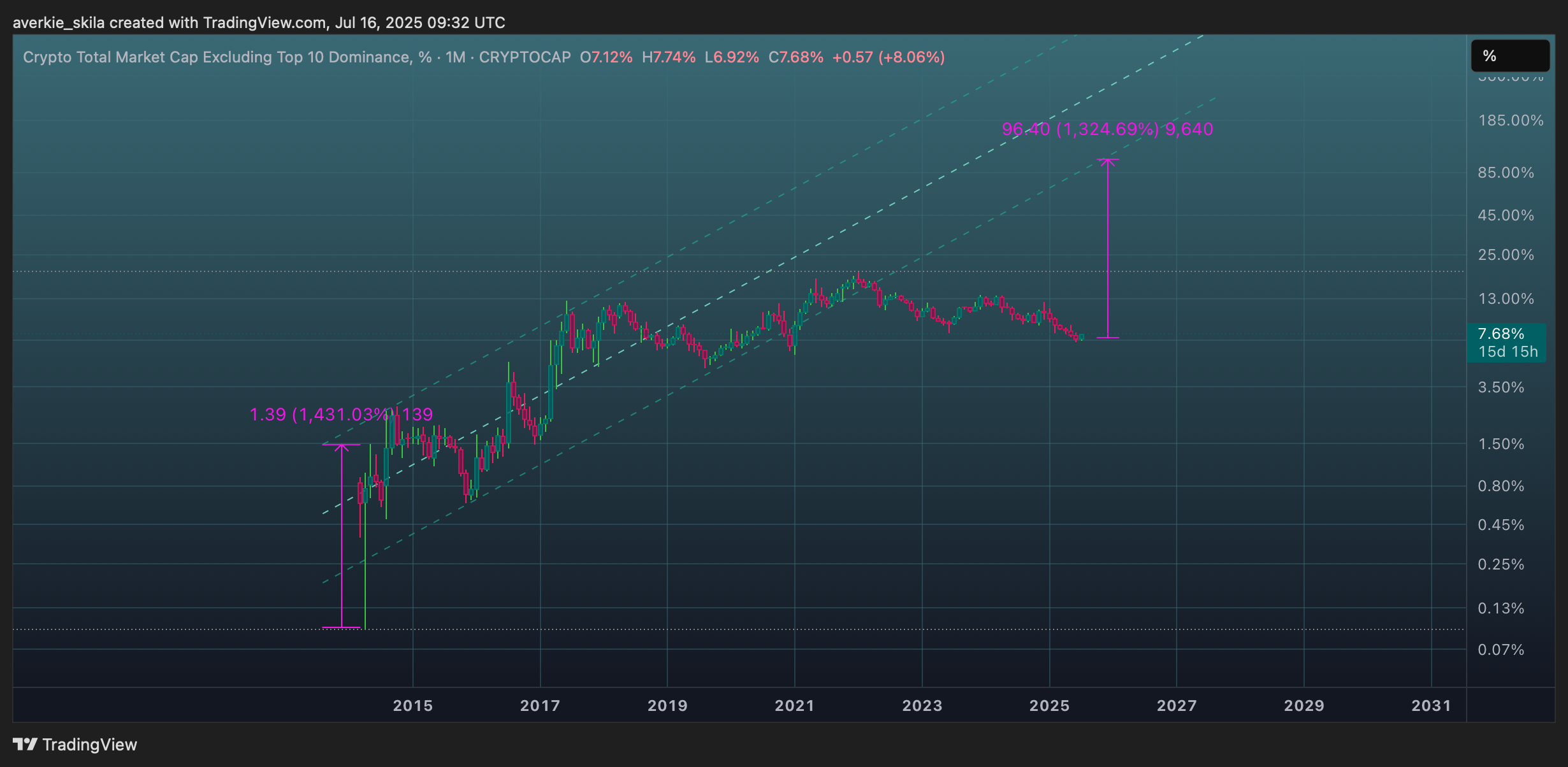This screenshot has width=1568, height=767.
Task: Click the 25.00% price axis label
Action: click(x=1506, y=255)
